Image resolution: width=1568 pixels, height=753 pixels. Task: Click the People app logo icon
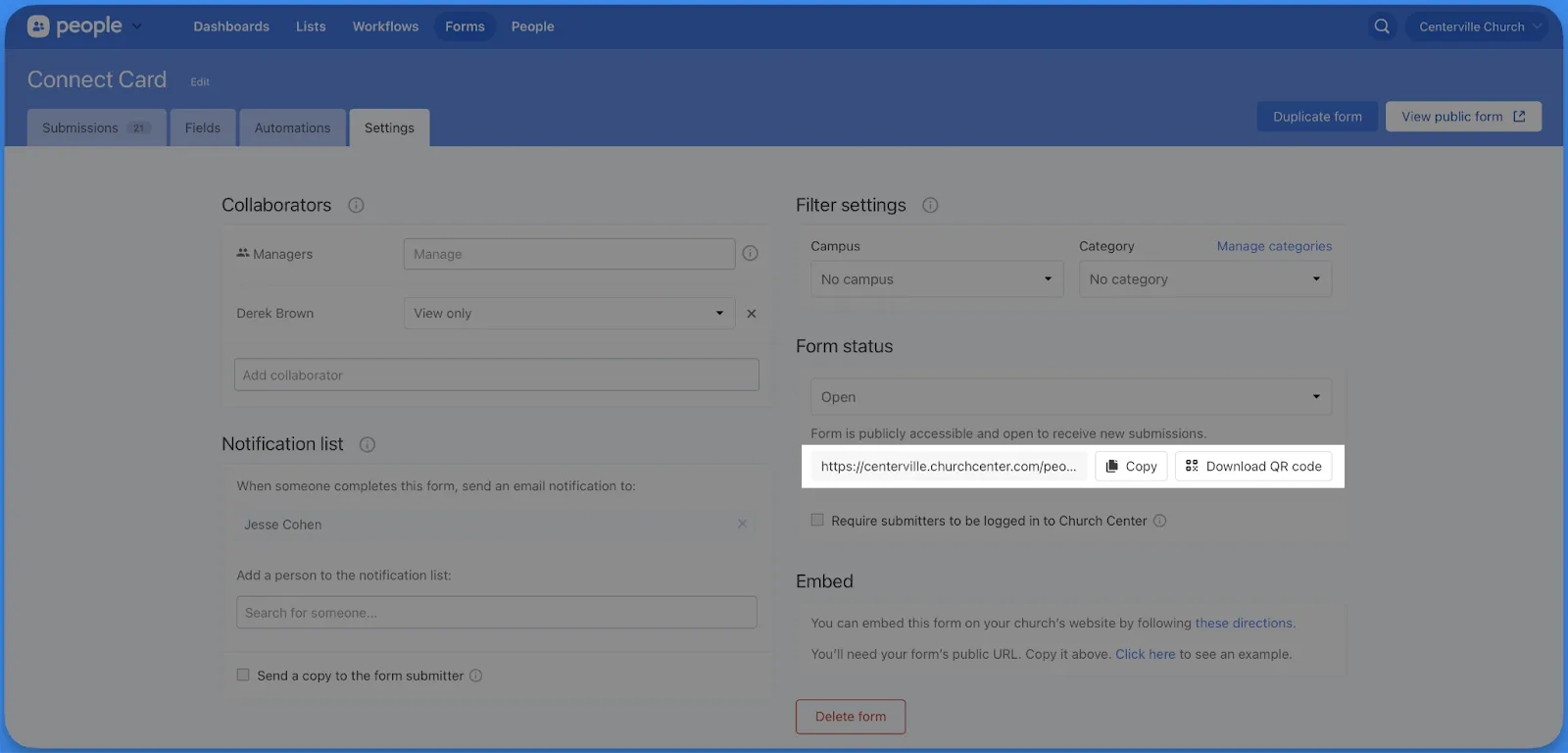[x=38, y=26]
